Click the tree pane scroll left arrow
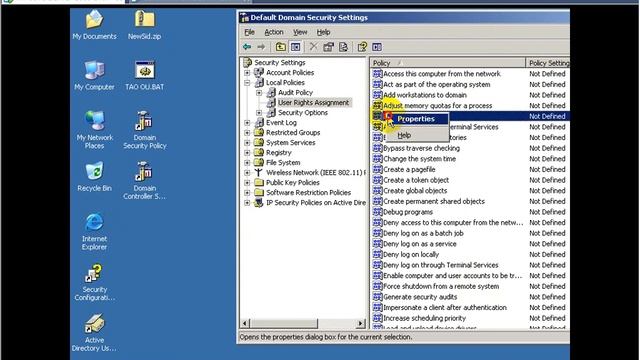Viewport: 640px width, 360px height. [x=245, y=324]
